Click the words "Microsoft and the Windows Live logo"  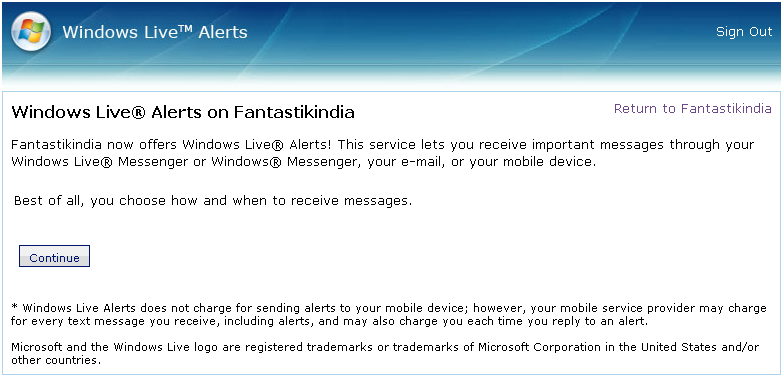click(96, 347)
